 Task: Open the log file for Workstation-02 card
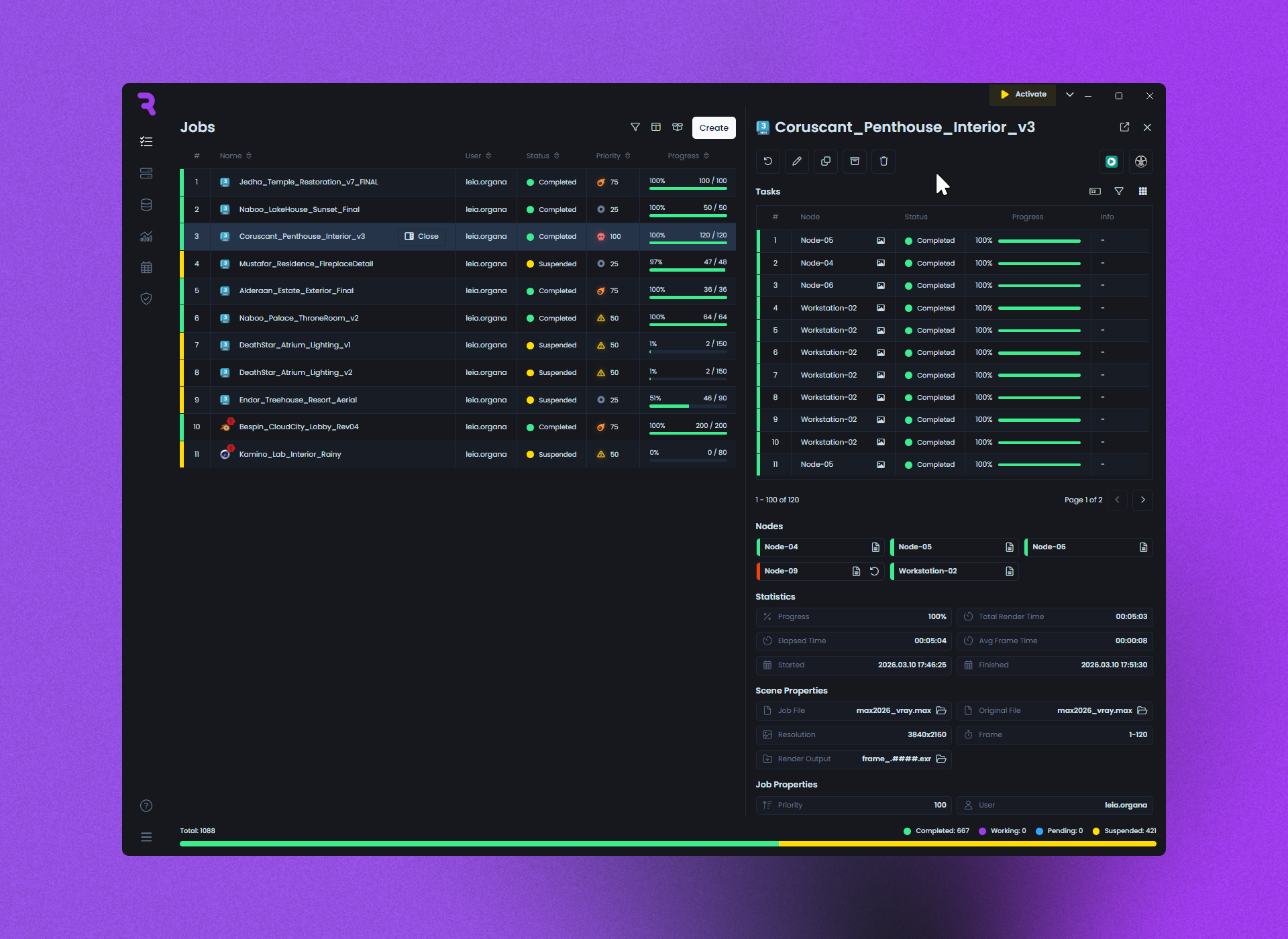(x=1010, y=571)
